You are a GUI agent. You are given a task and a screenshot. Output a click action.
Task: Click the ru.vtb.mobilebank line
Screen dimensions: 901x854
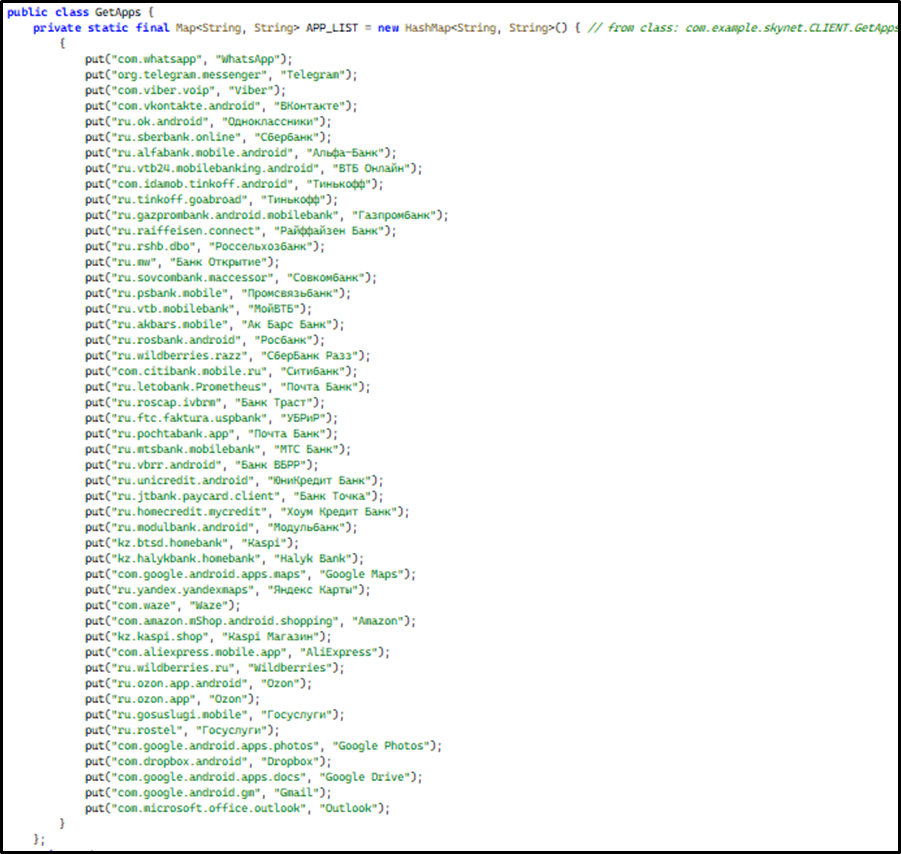pos(198,309)
